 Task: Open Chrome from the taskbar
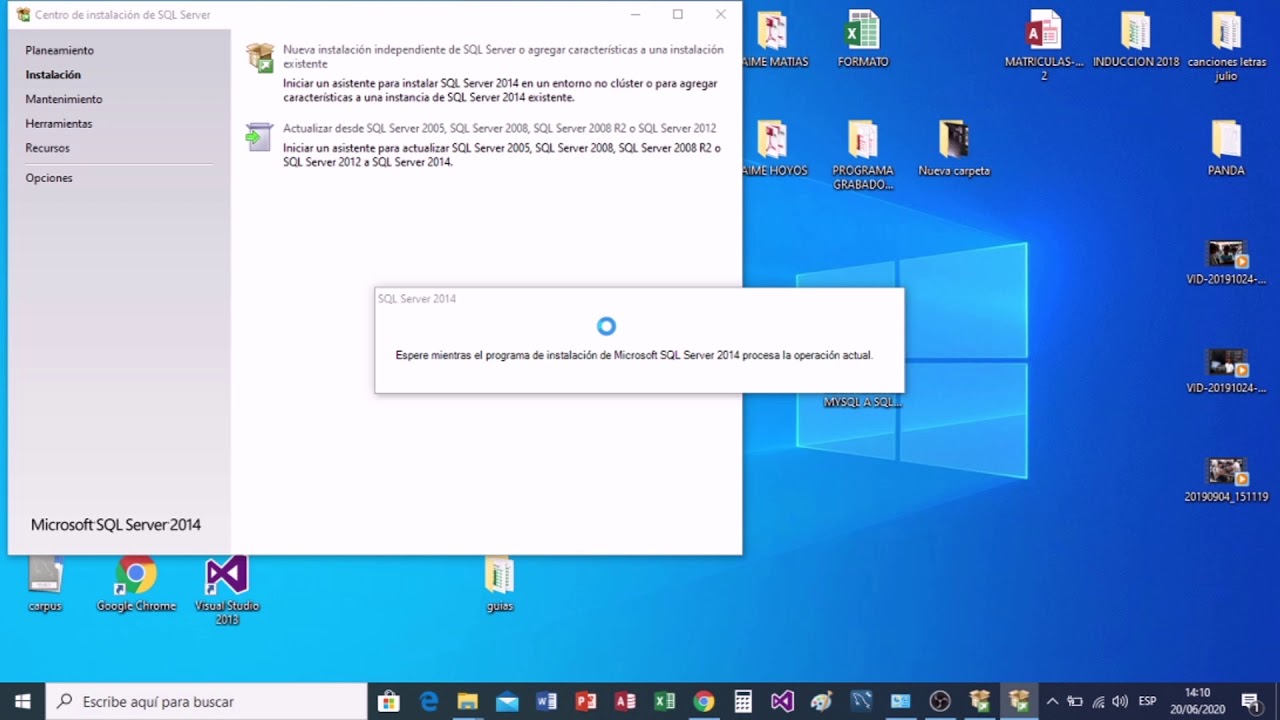(704, 701)
